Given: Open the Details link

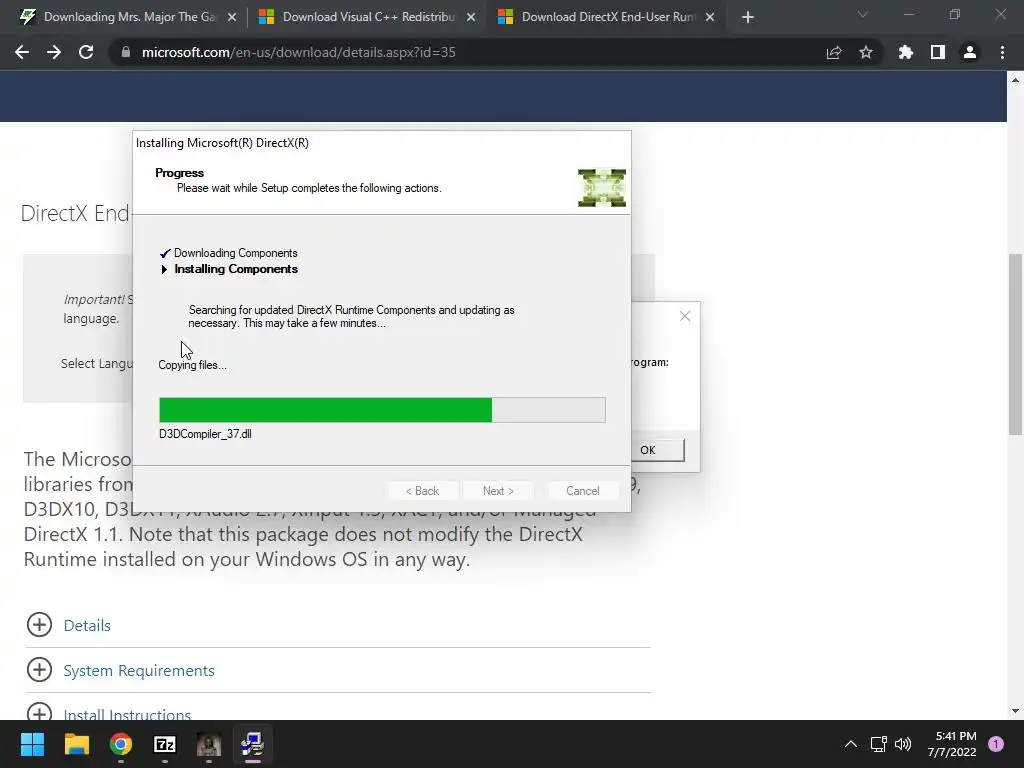Looking at the screenshot, I should coord(87,625).
